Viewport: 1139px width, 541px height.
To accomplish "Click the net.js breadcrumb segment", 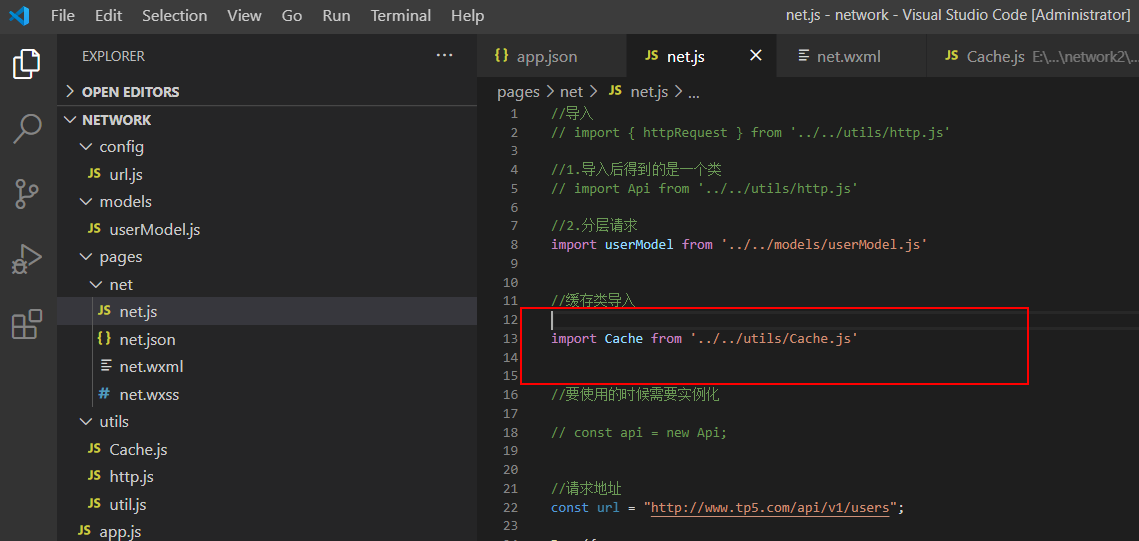I will [639, 91].
